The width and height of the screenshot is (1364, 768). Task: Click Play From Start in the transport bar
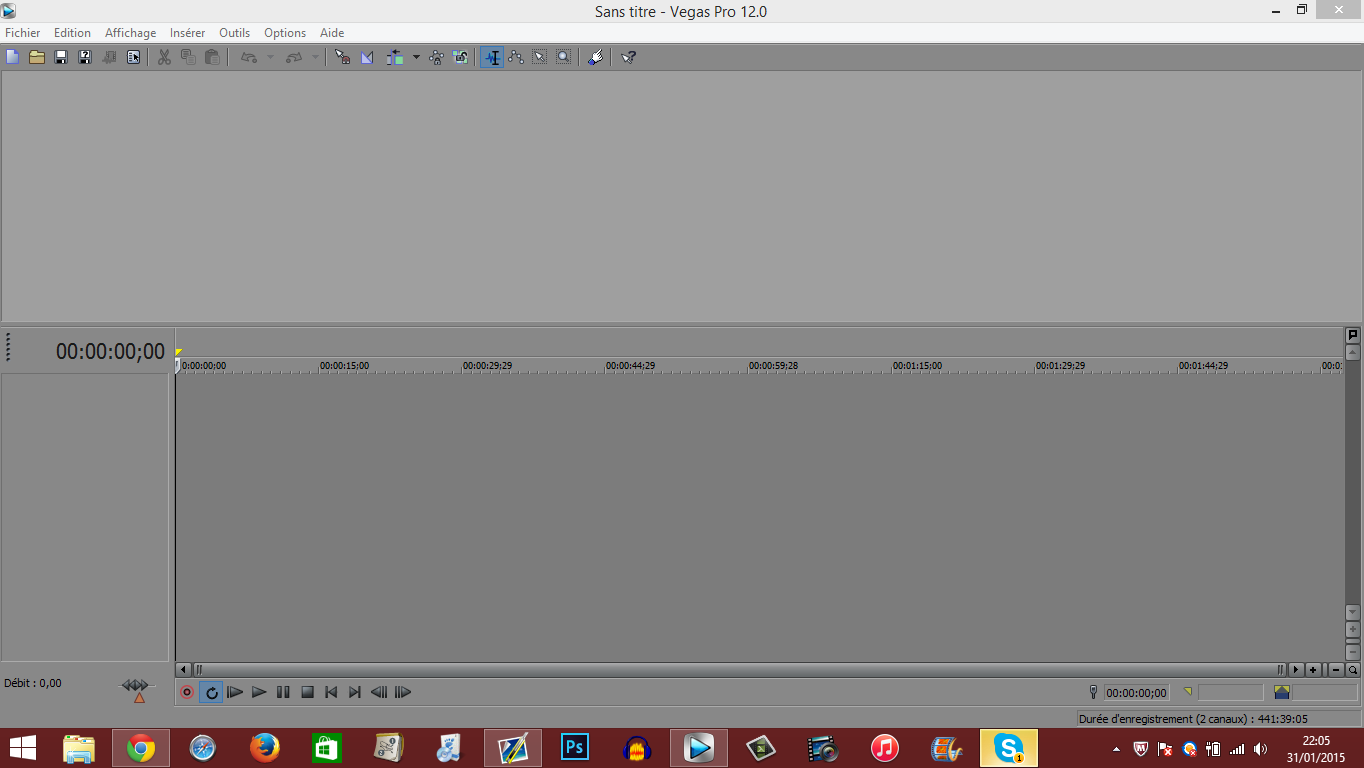(x=235, y=692)
